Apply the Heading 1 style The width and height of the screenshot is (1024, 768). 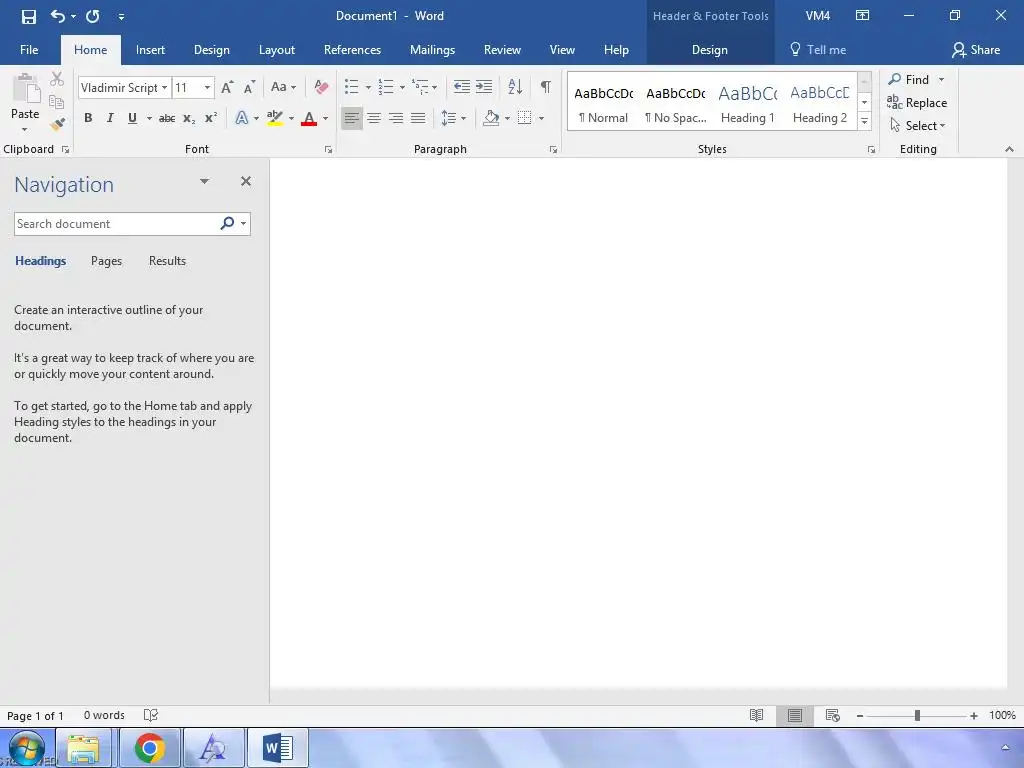(748, 103)
